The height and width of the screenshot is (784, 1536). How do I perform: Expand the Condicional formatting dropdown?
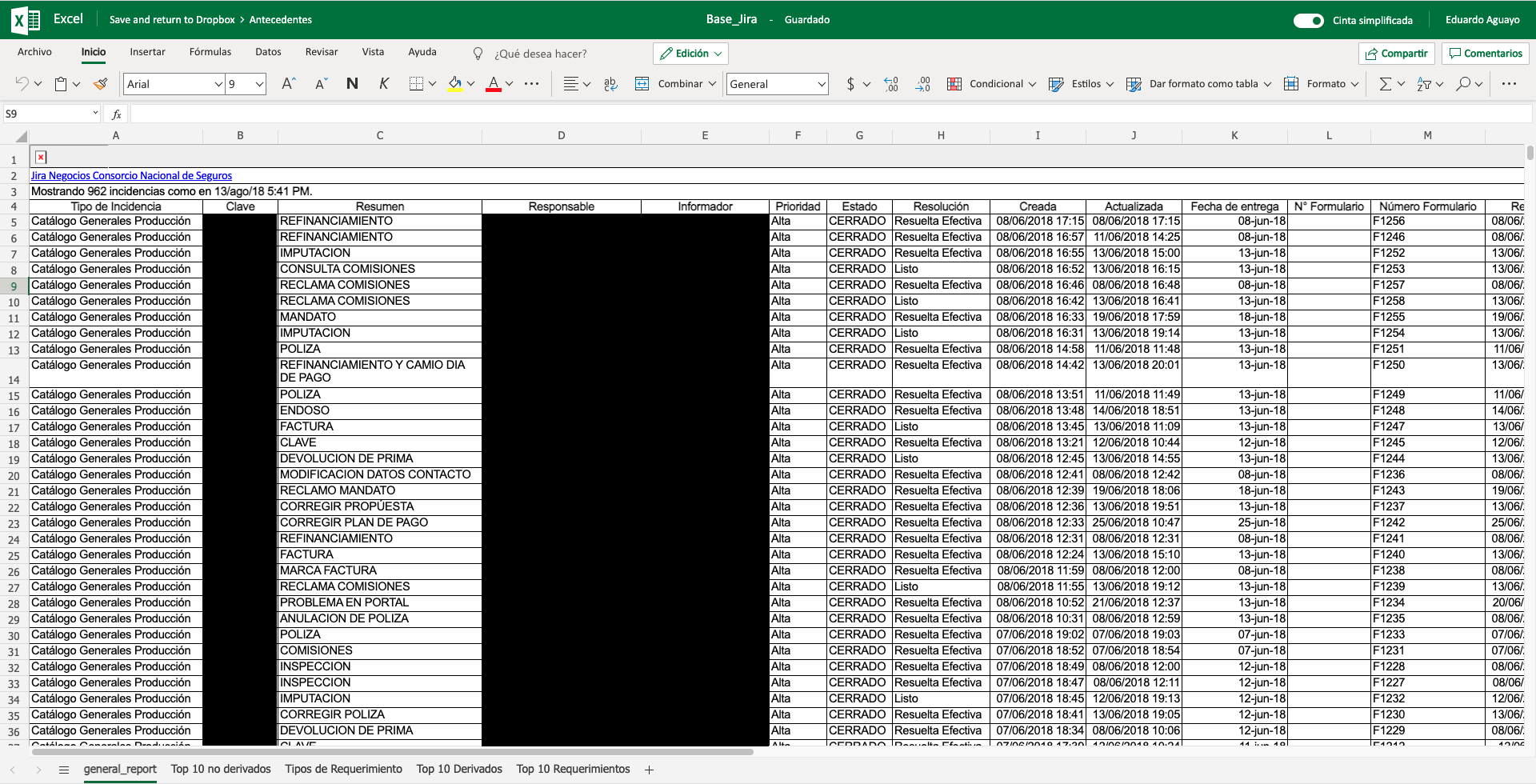1032,83
